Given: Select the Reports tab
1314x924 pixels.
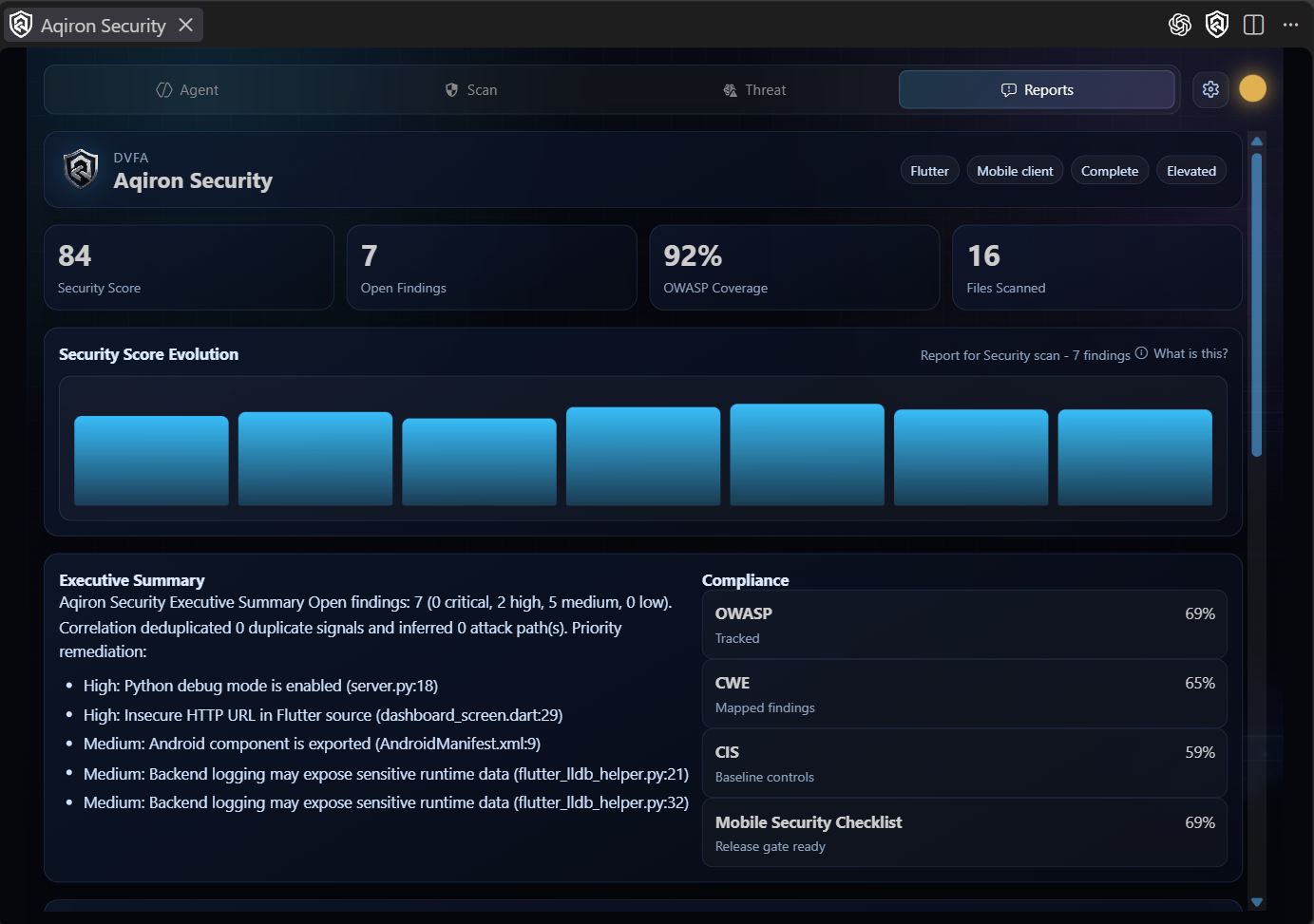Looking at the screenshot, I should (1037, 90).
